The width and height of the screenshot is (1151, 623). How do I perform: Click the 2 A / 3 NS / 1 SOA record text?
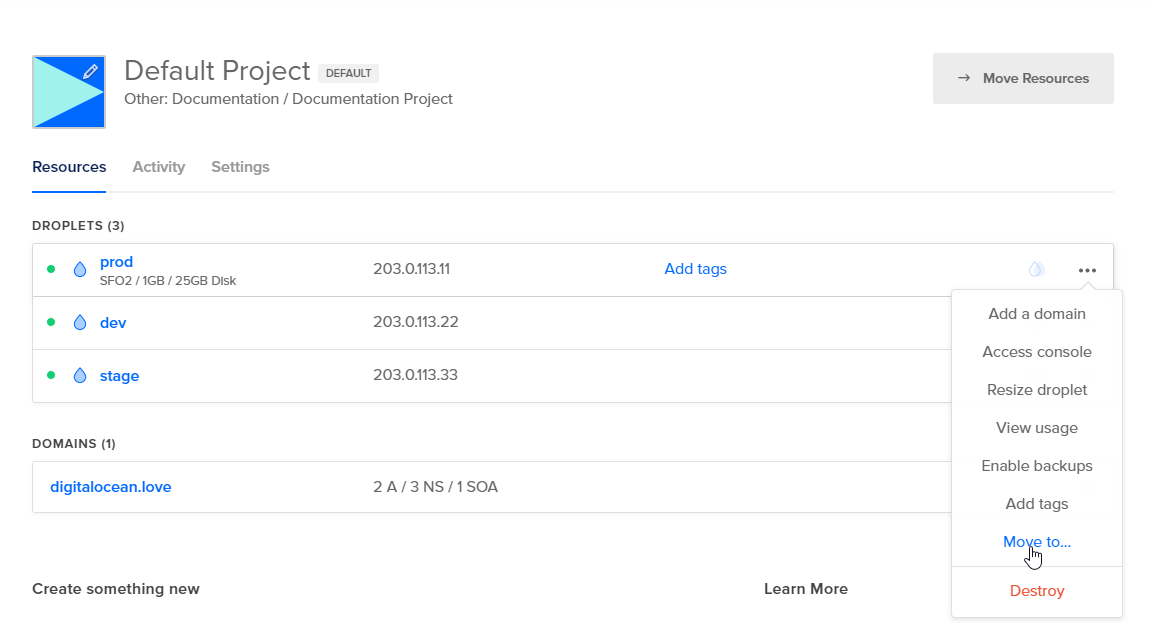tap(435, 487)
